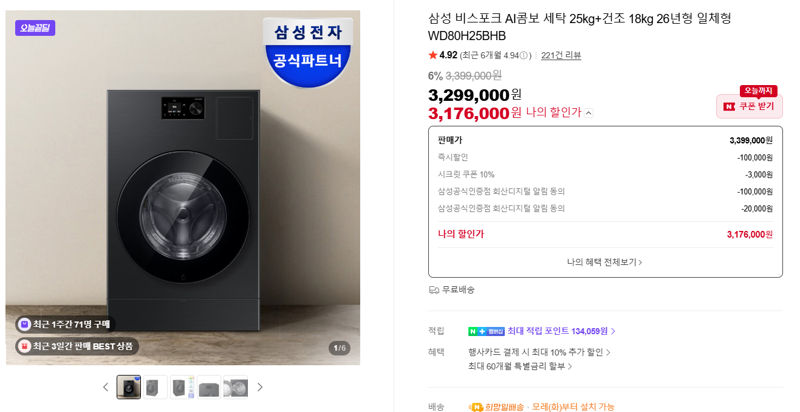Expand the 최대 60개월 특별금리 할부 info
Screen dimensions: 800x412
[520, 366]
